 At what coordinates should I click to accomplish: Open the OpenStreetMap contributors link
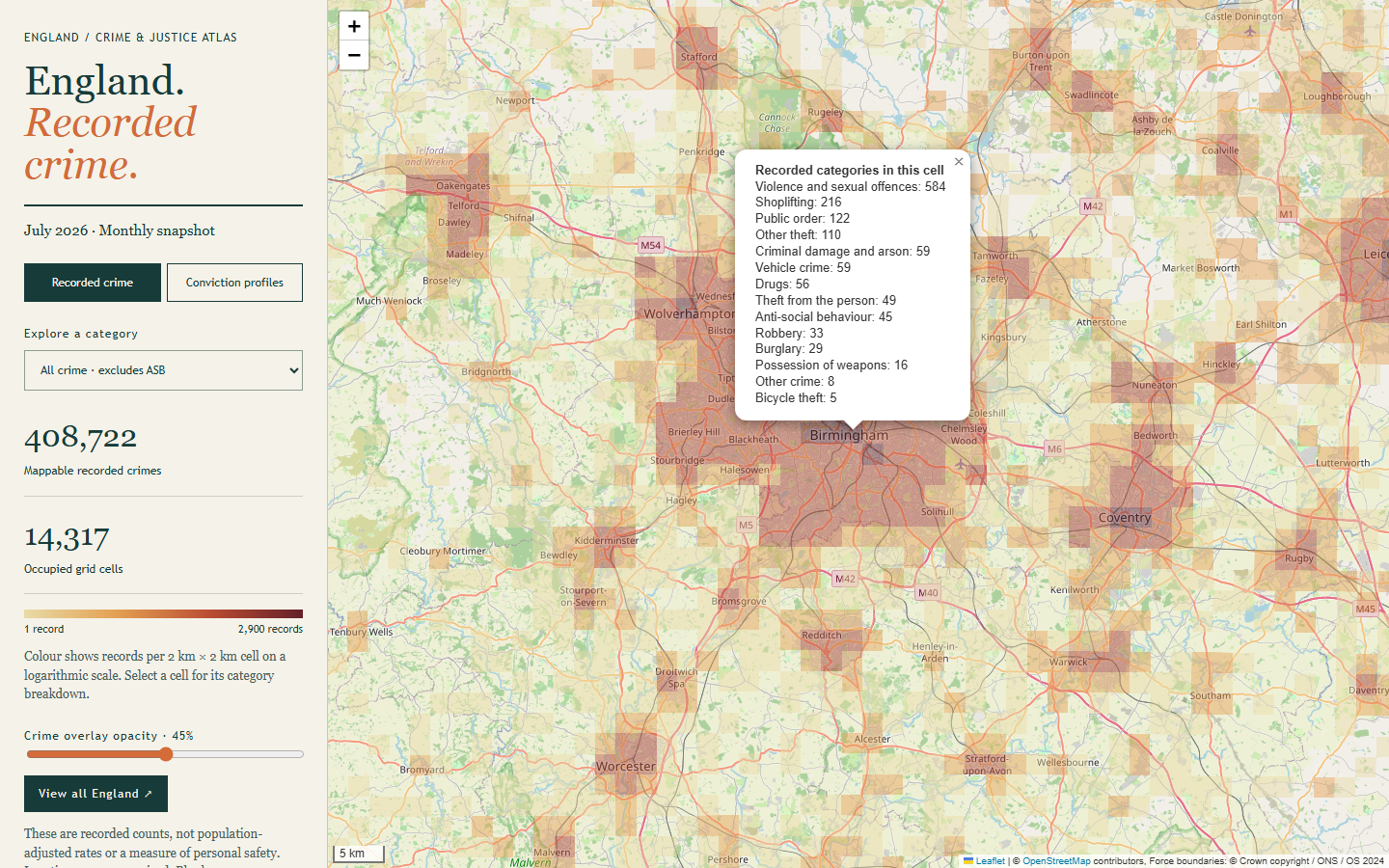[1056, 861]
